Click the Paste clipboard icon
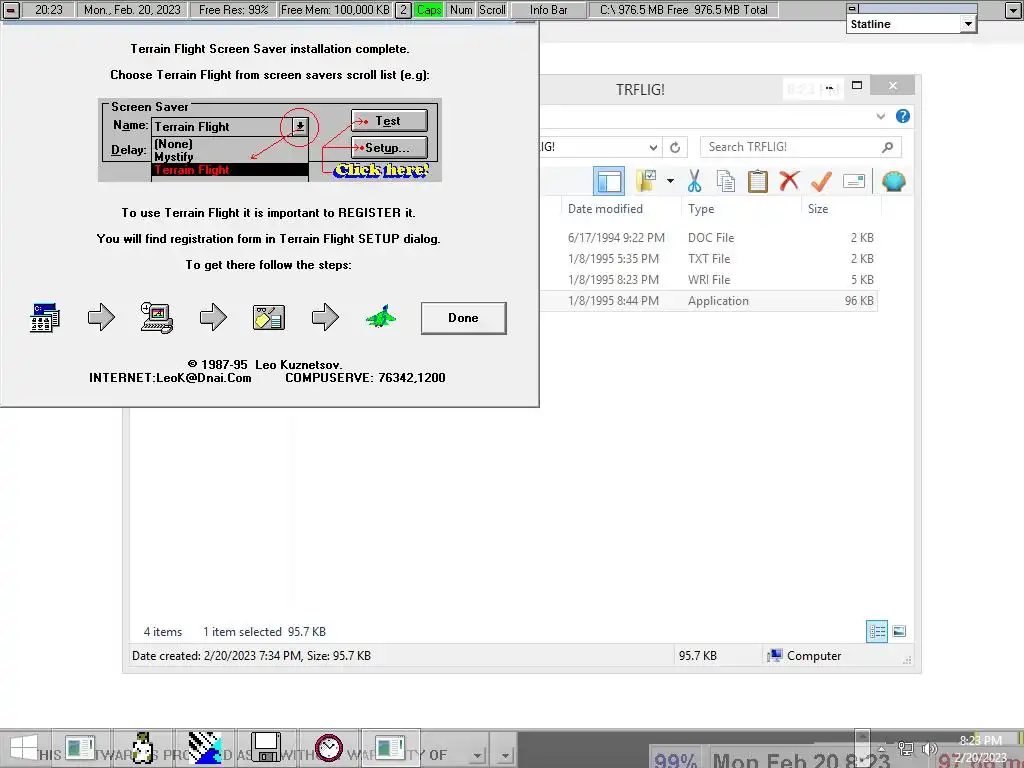 (758, 181)
